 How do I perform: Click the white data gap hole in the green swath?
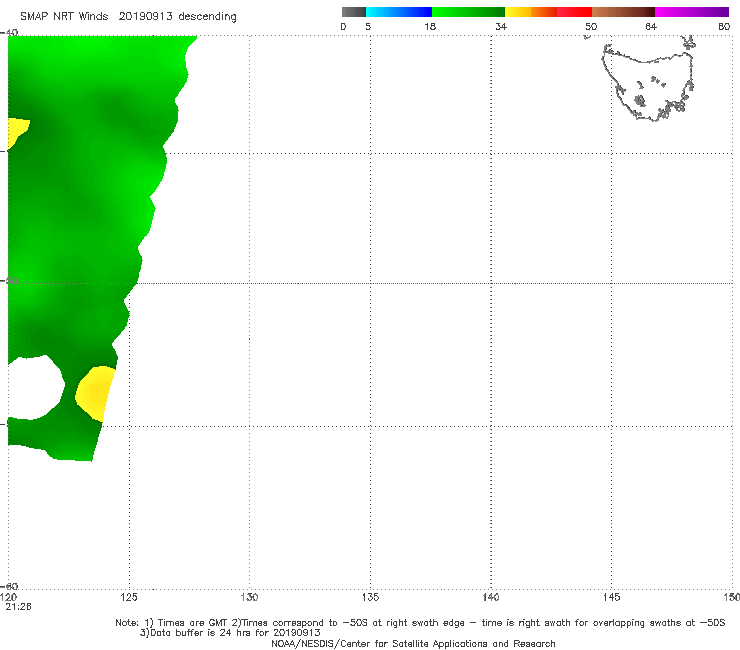click(35, 387)
